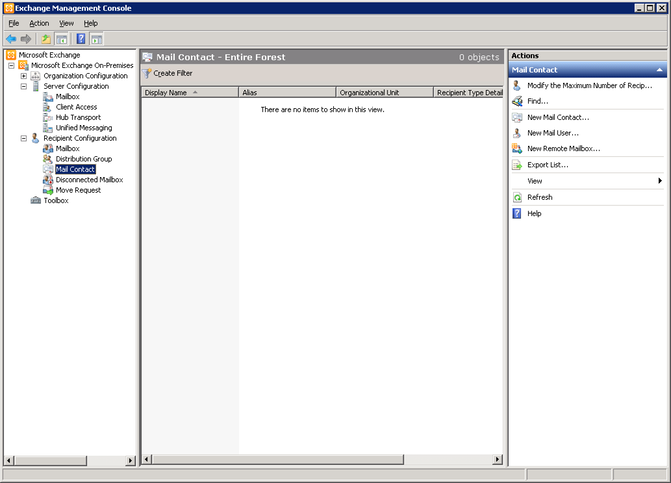Viewport: 671px width, 483px height.
Task: Click the New Remote Mailbox icon
Action: click(517, 148)
